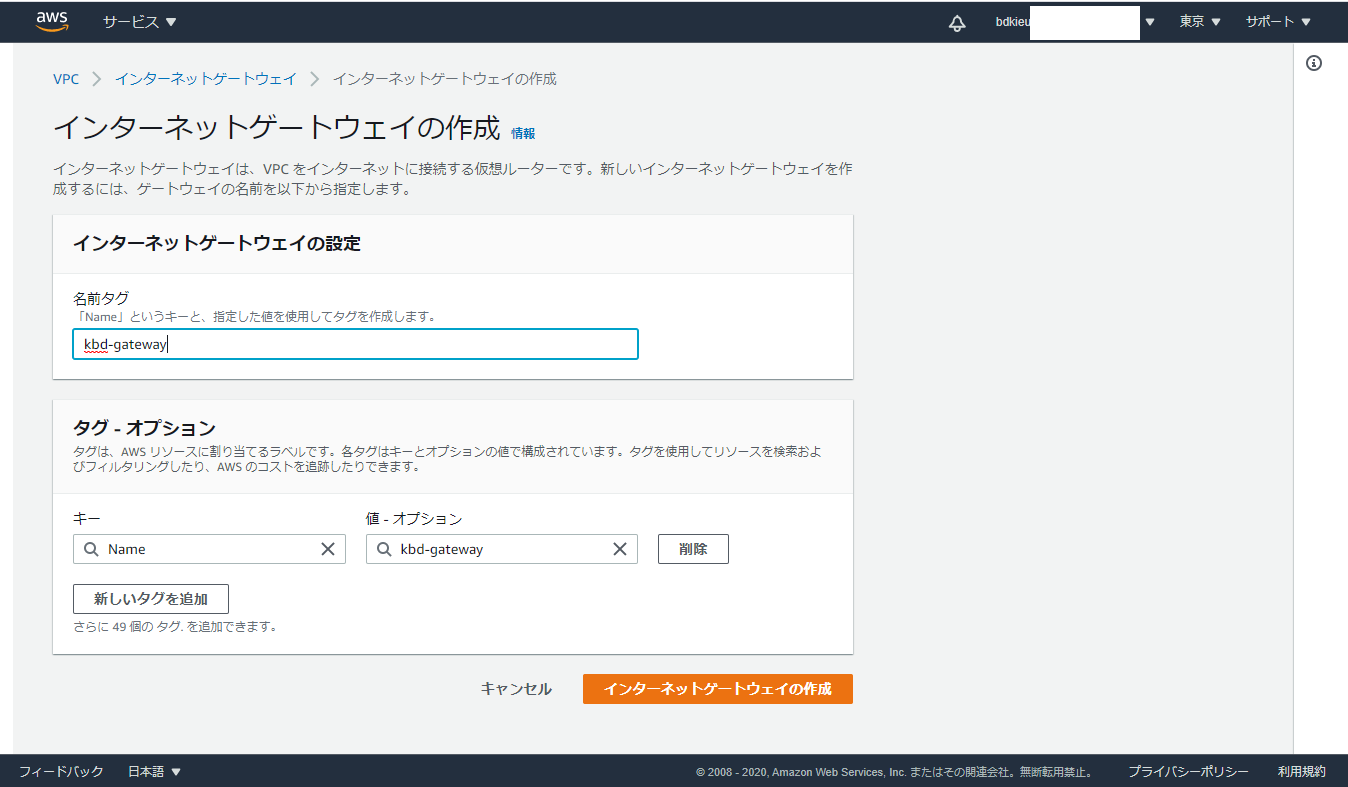Click キャンセル button
The width and height of the screenshot is (1348, 787).
516,689
